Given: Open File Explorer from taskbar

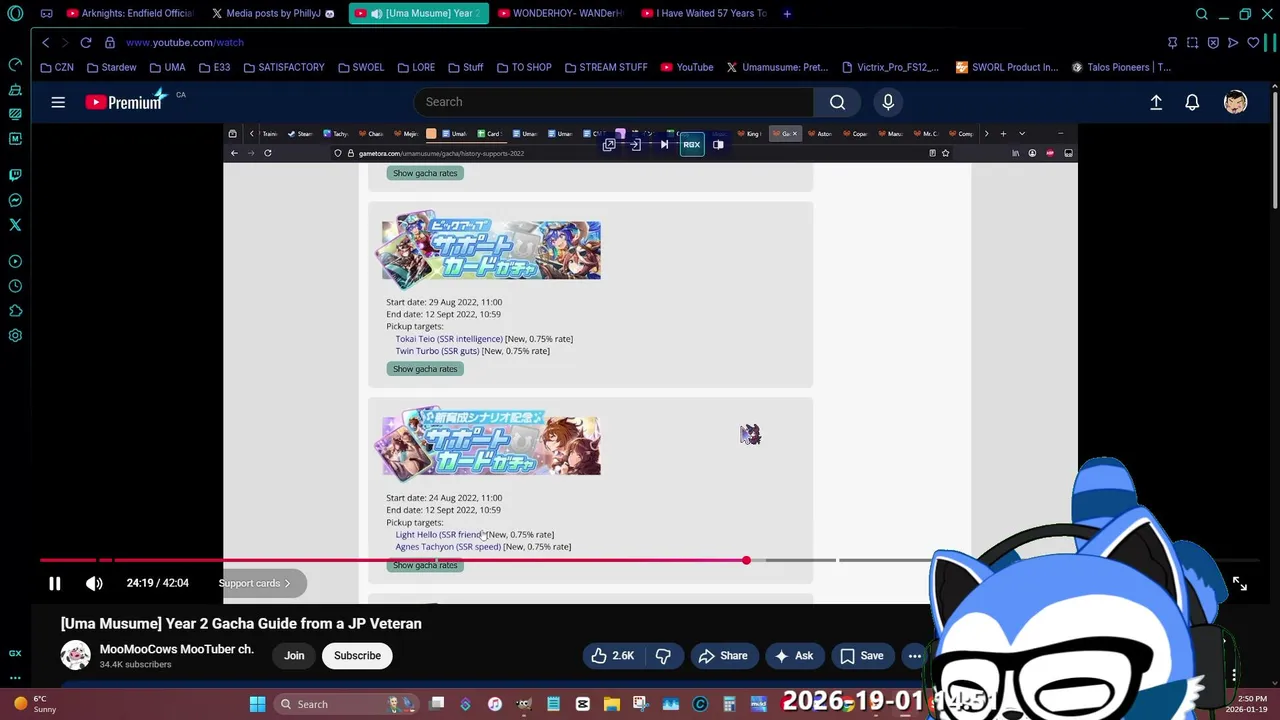Looking at the screenshot, I should [611, 704].
